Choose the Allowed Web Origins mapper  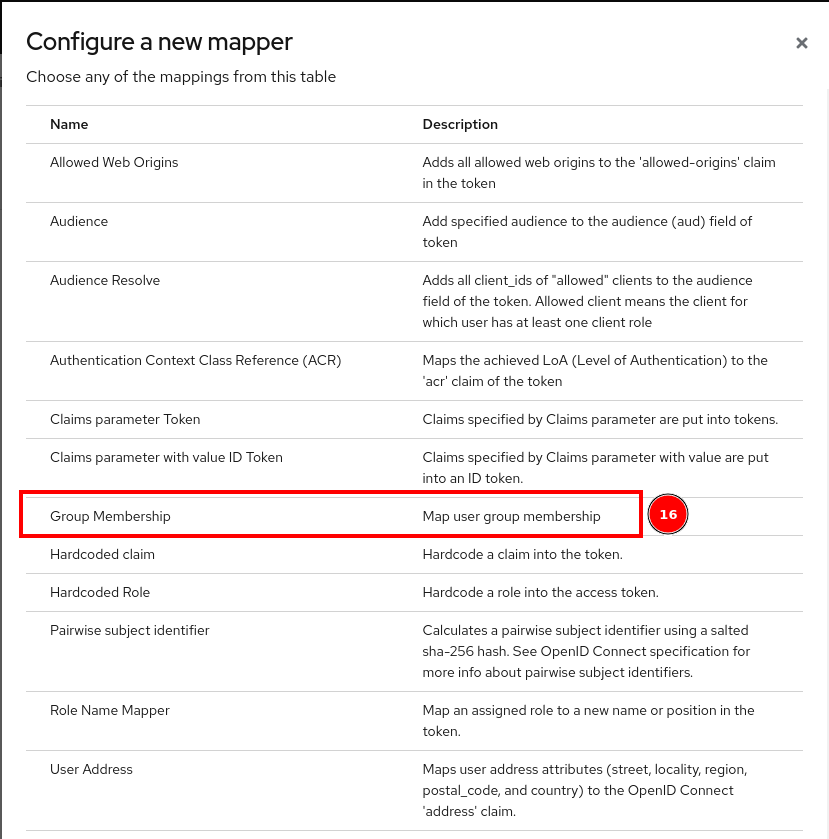pos(114,162)
